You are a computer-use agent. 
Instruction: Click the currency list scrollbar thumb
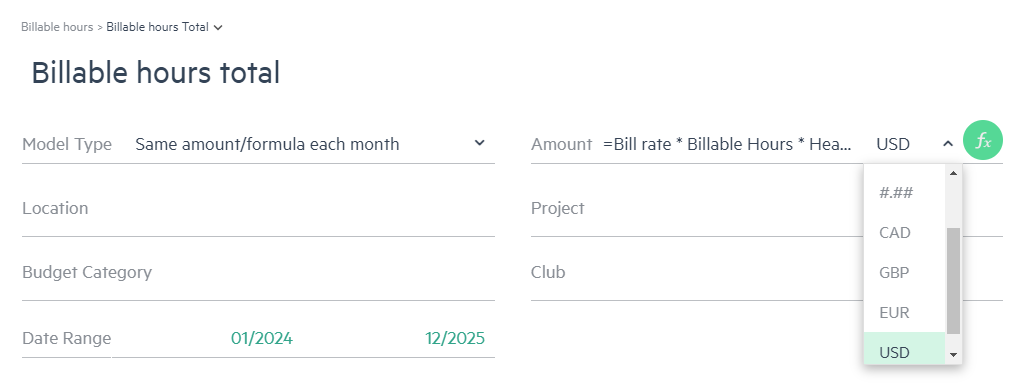coord(953,281)
